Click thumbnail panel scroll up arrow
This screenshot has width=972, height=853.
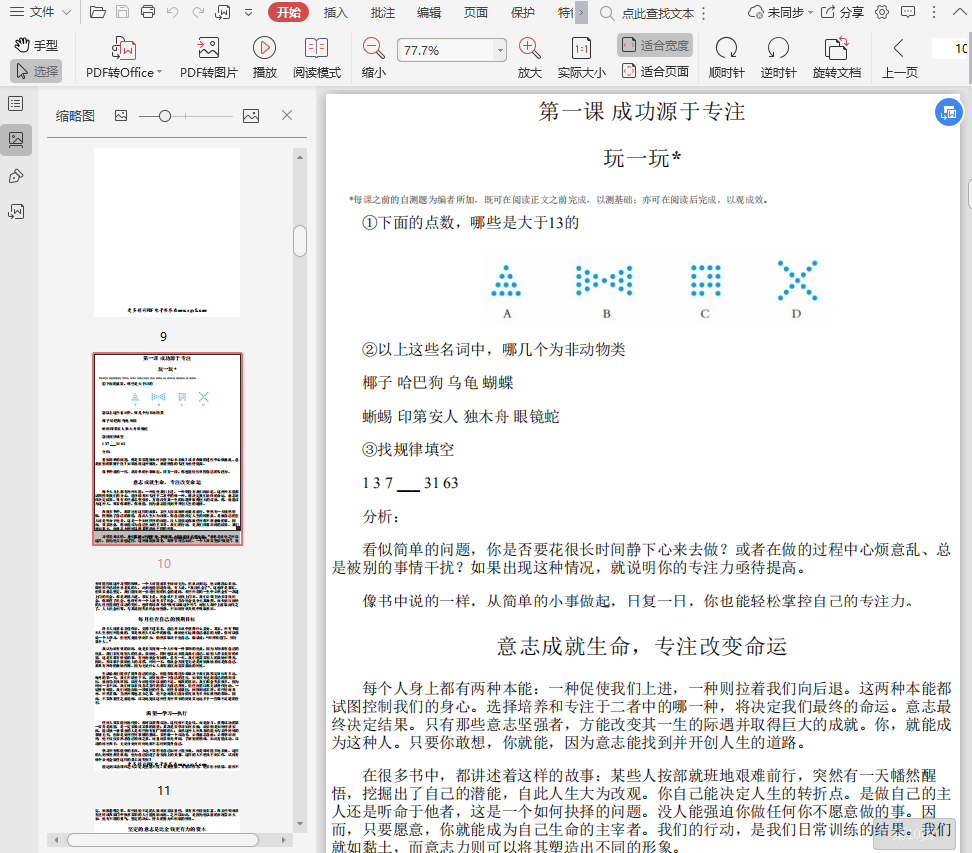(x=300, y=157)
